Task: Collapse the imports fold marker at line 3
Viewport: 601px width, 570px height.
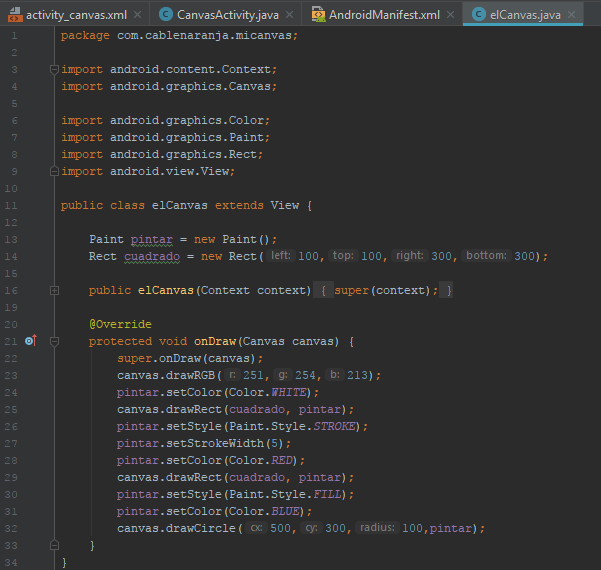Action: click(54, 69)
